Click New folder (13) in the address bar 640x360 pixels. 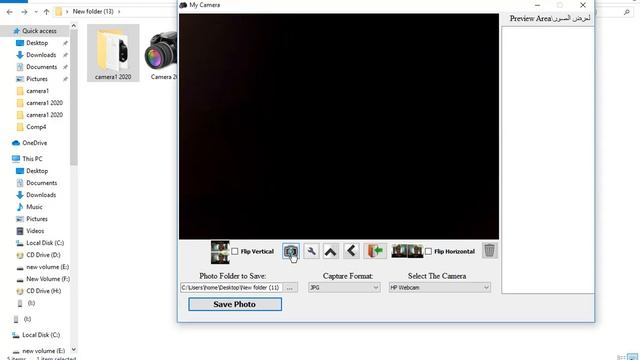93,11
